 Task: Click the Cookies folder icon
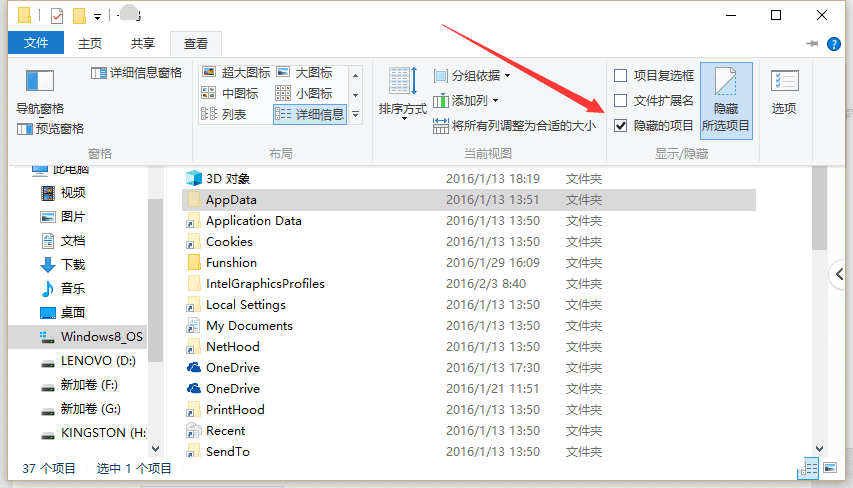pos(194,242)
